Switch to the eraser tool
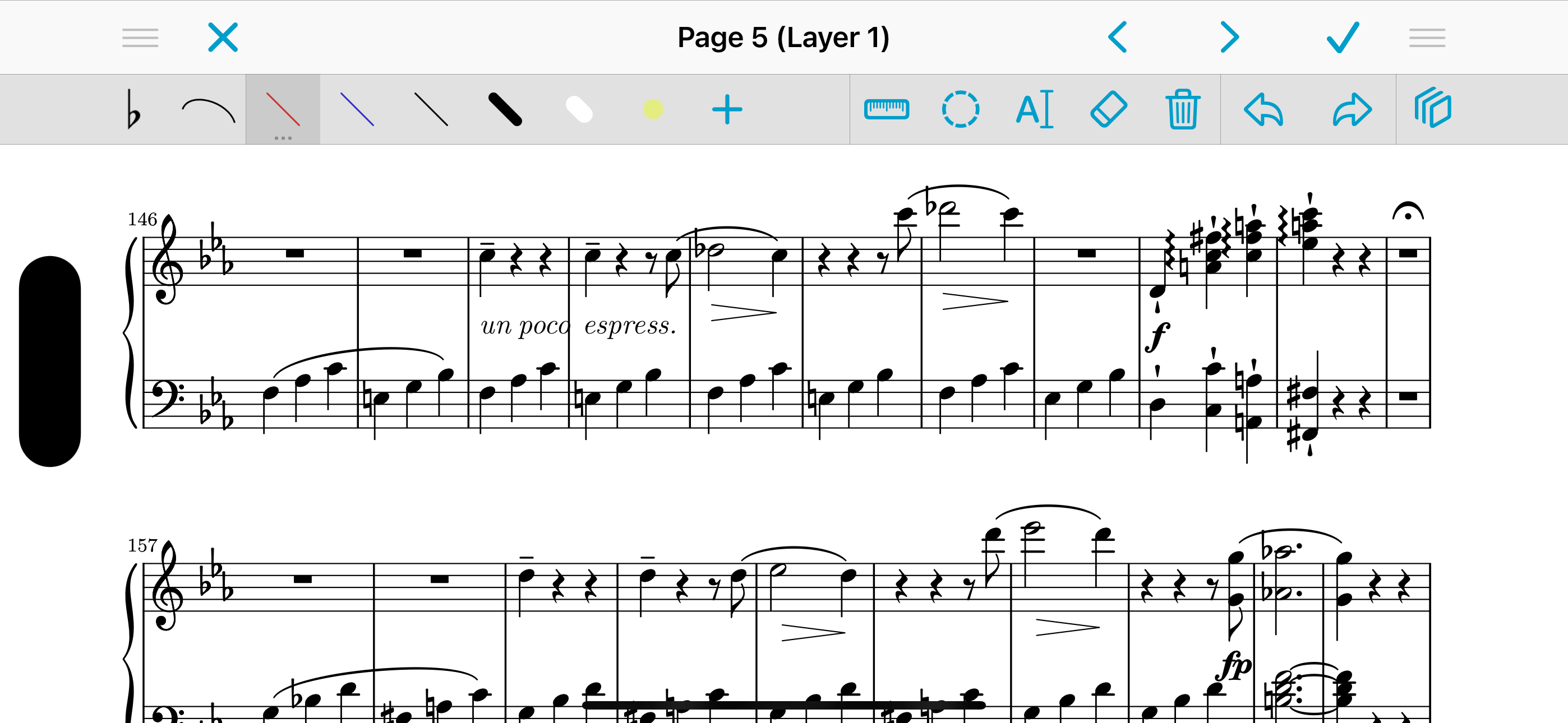 1109,109
